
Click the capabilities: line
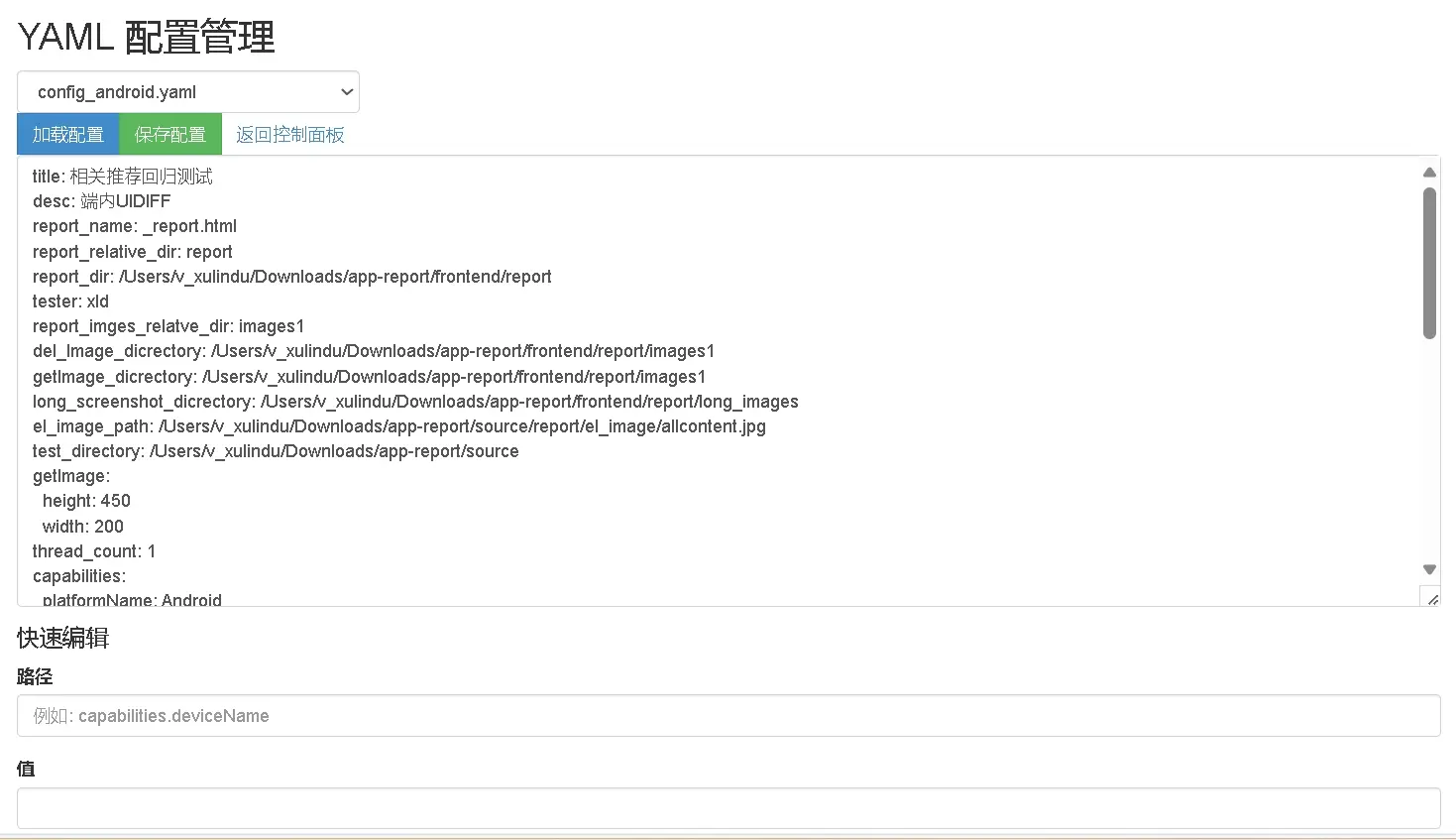[79, 576]
